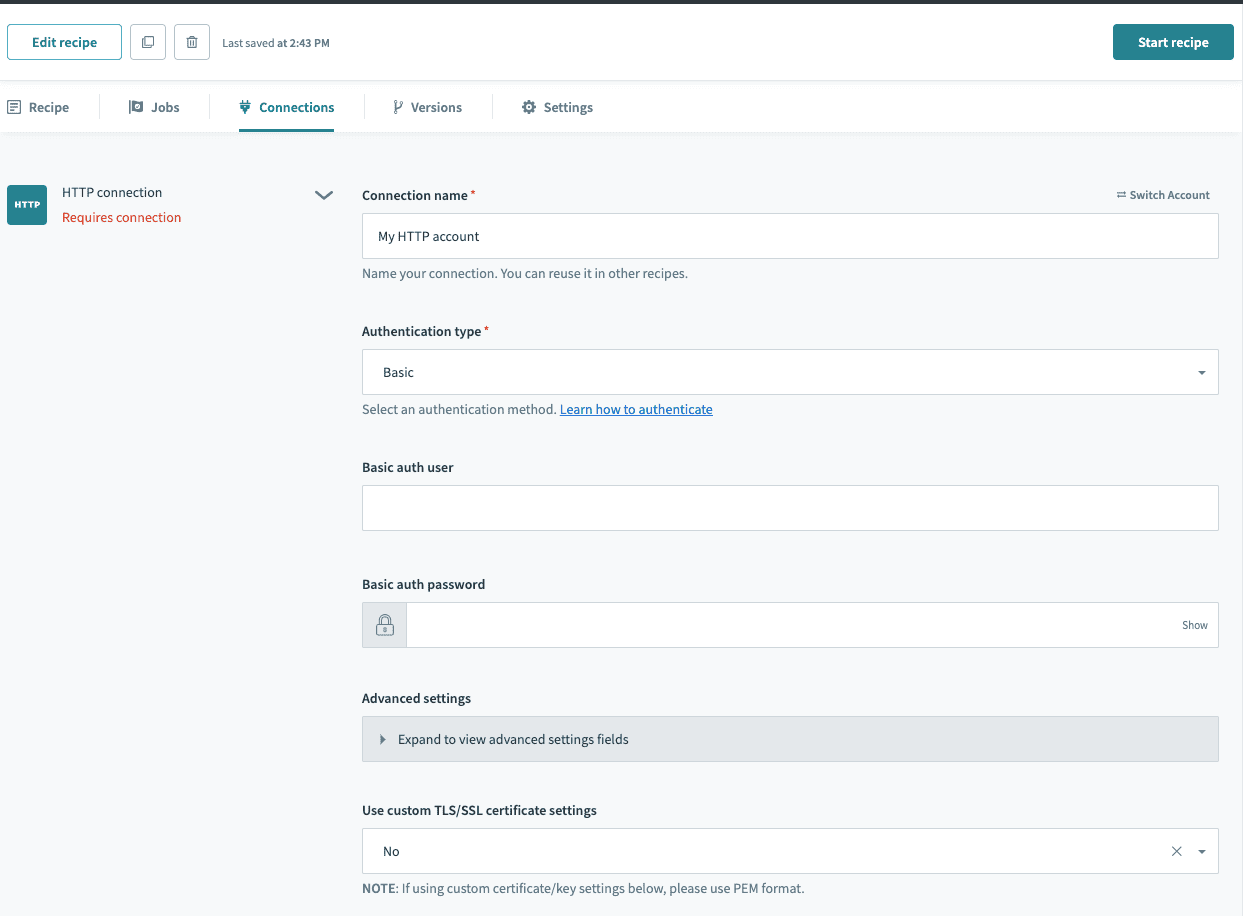Click into the Basic auth user field
Screen dimensions: 1243x916
(x=790, y=508)
